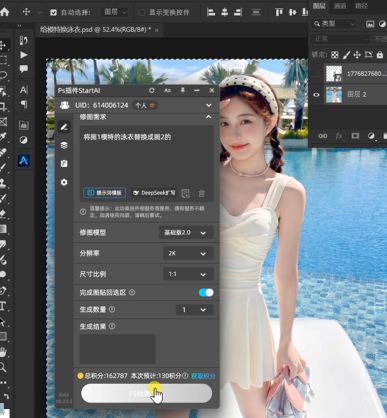Open the Character panel icon
Screen dimensions: 387x418
24,90
